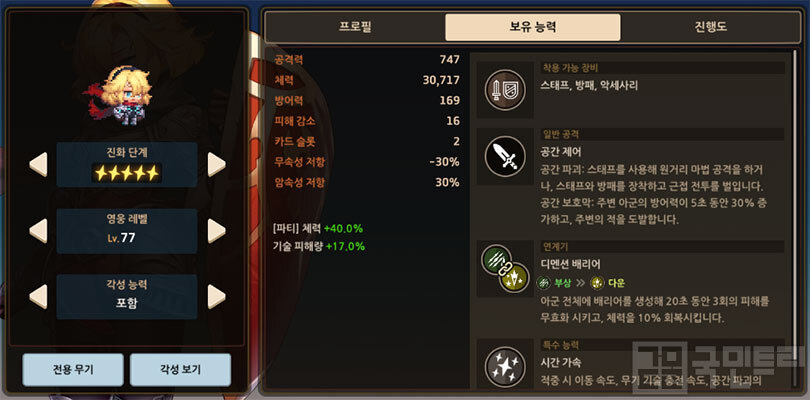Lower hero level with left arrow
The width and height of the screenshot is (810, 400).
38,231
